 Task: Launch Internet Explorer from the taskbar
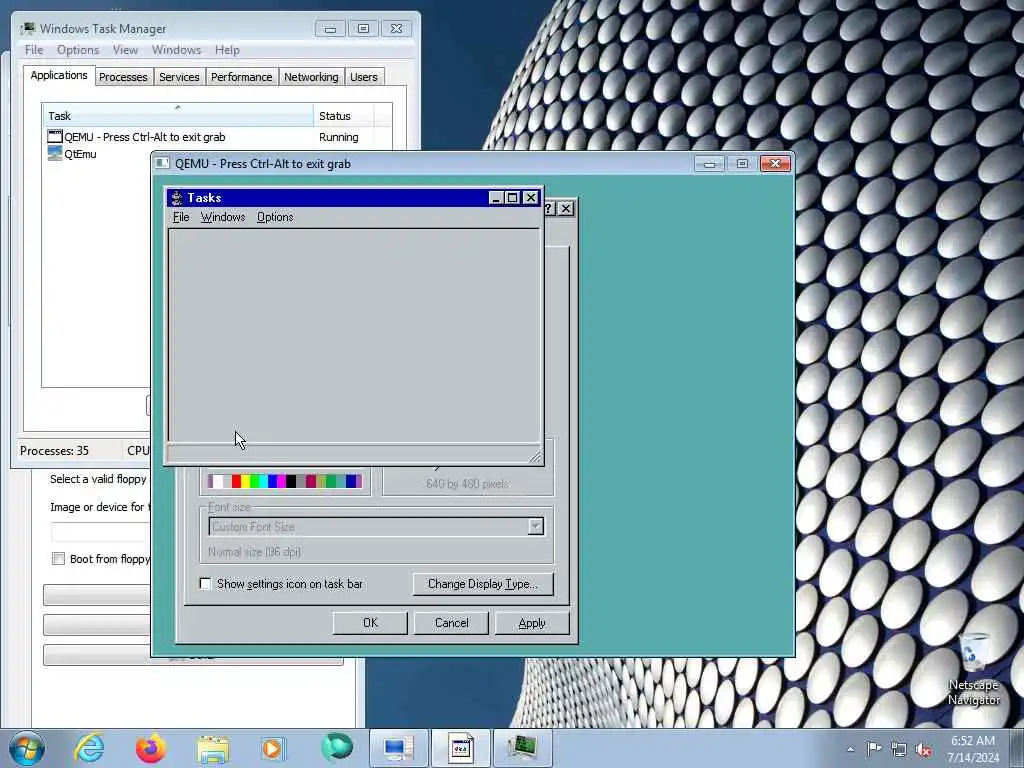click(89, 748)
